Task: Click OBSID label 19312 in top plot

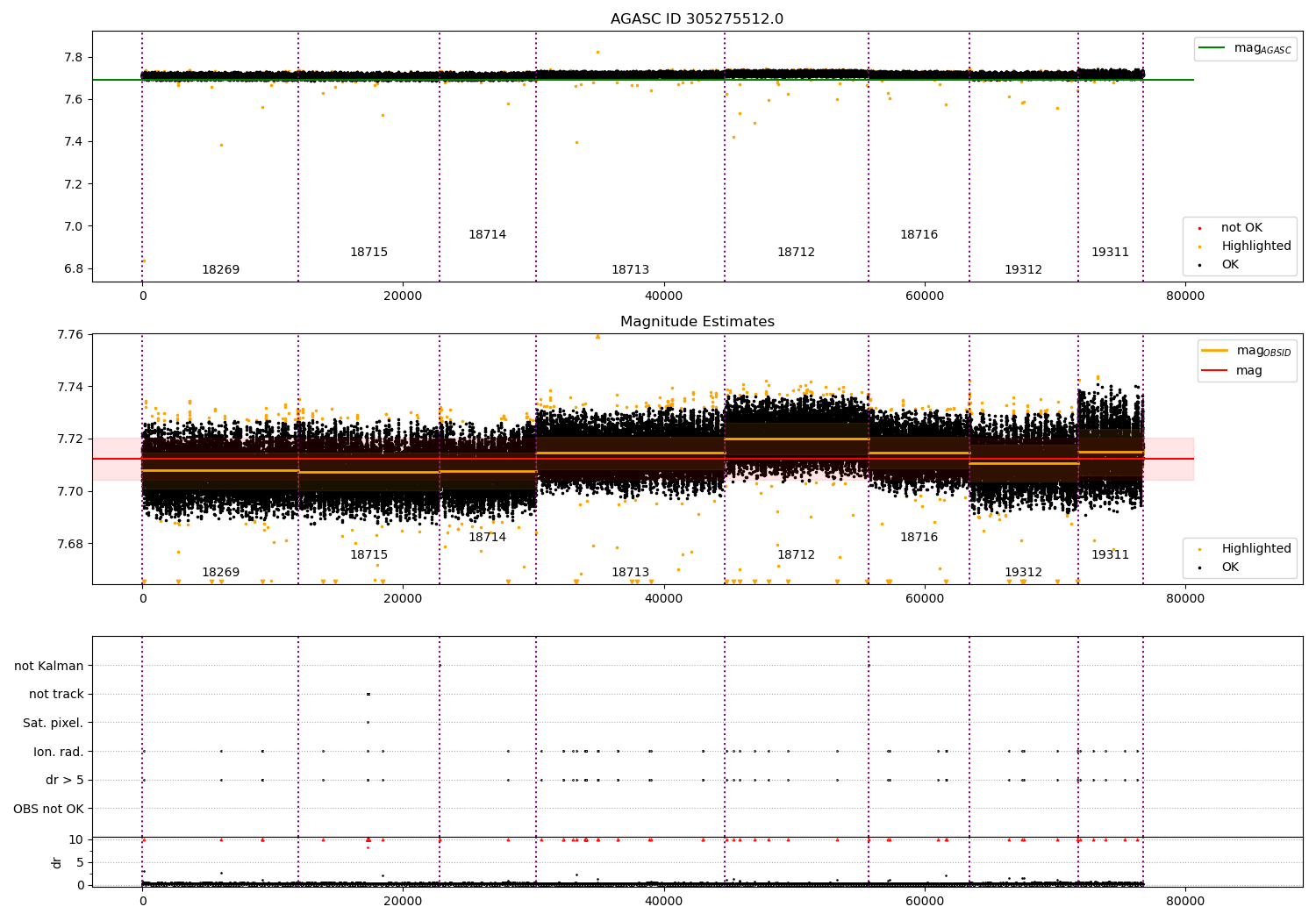Action: coord(1023,270)
